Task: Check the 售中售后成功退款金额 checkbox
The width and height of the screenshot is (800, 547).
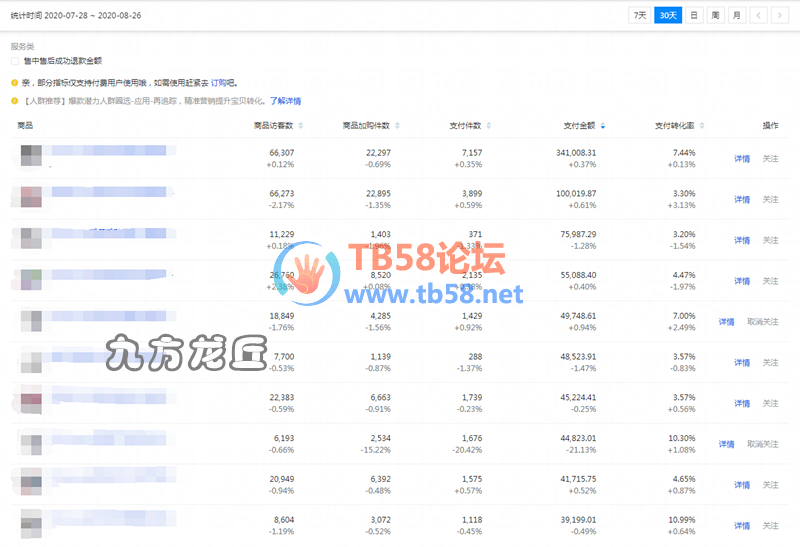Action: (15, 62)
